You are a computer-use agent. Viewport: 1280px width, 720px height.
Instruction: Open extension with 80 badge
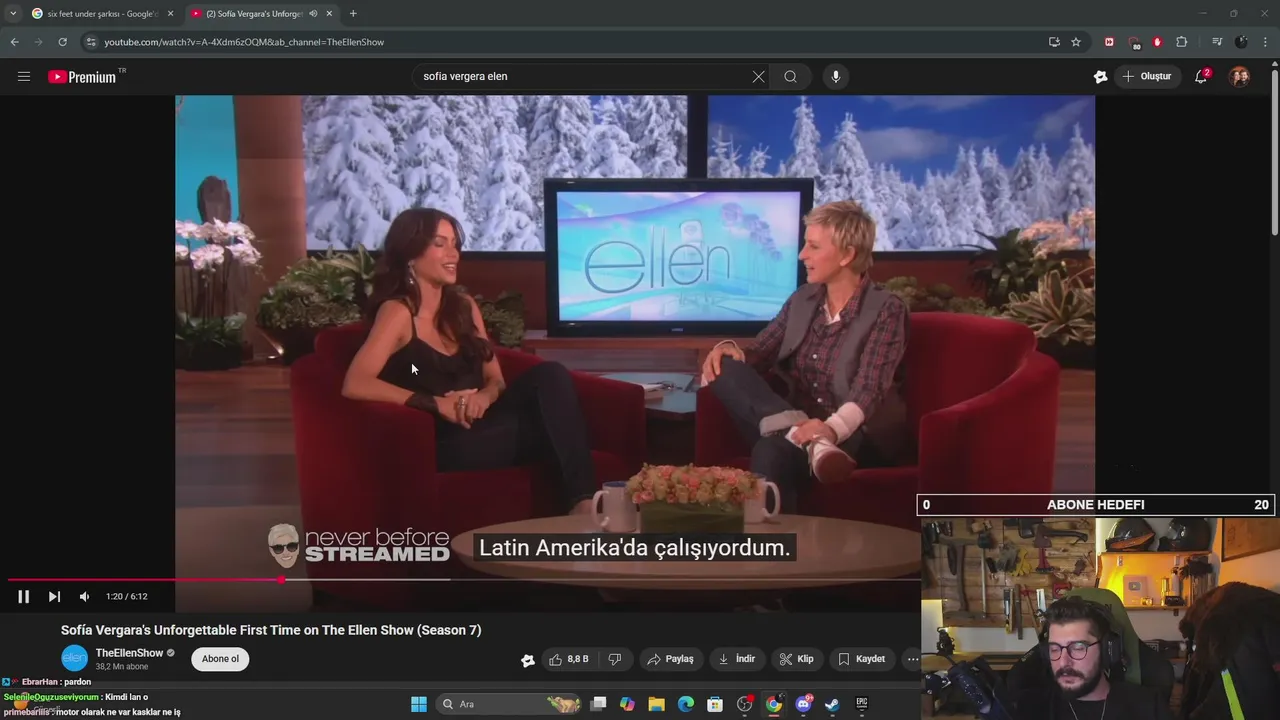[1134, 42]
